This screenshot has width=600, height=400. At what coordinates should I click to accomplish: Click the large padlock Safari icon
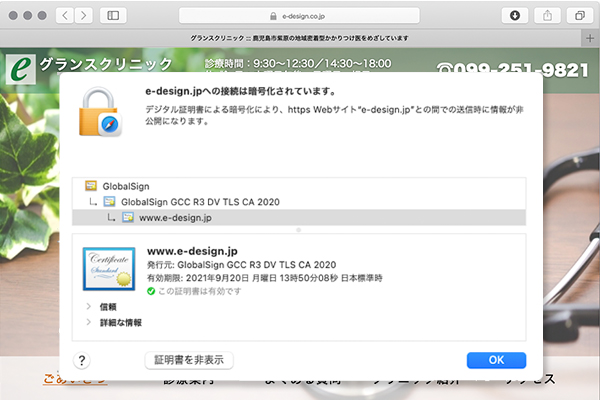[100, 112]
